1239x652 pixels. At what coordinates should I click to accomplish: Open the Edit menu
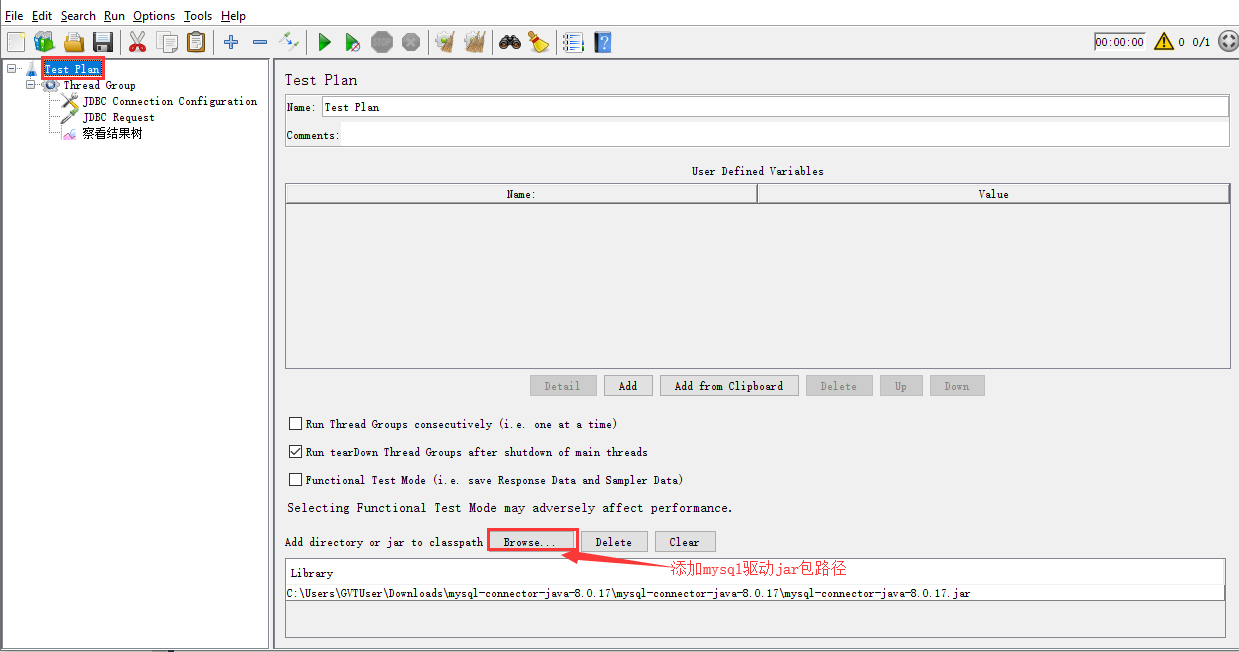(42, 16)
